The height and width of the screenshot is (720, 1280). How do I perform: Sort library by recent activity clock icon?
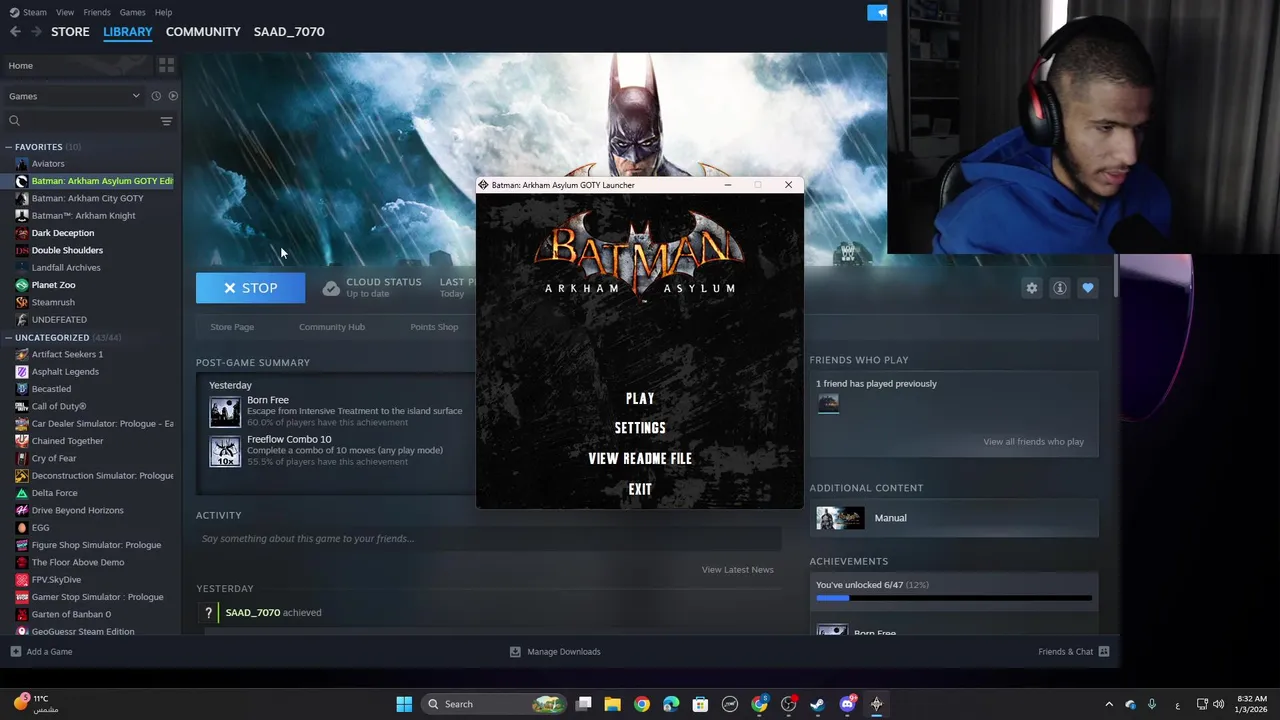click(x=156, y=96)
